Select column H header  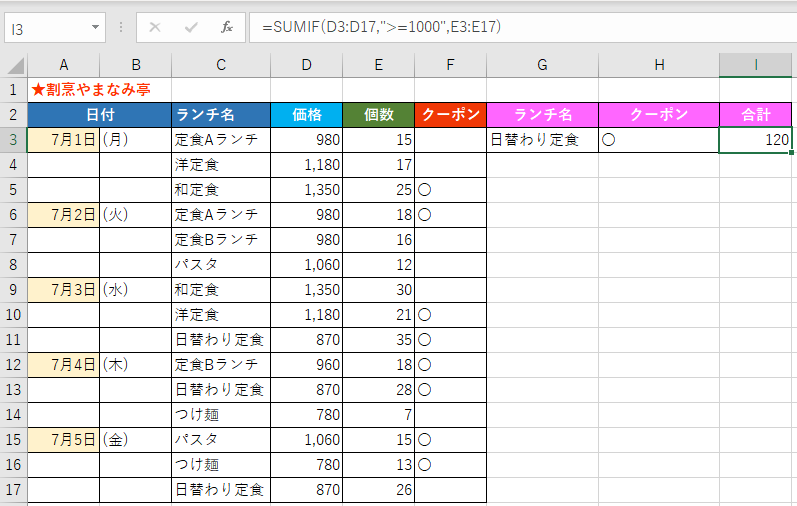pyautogui.click(x=659, y=65)
